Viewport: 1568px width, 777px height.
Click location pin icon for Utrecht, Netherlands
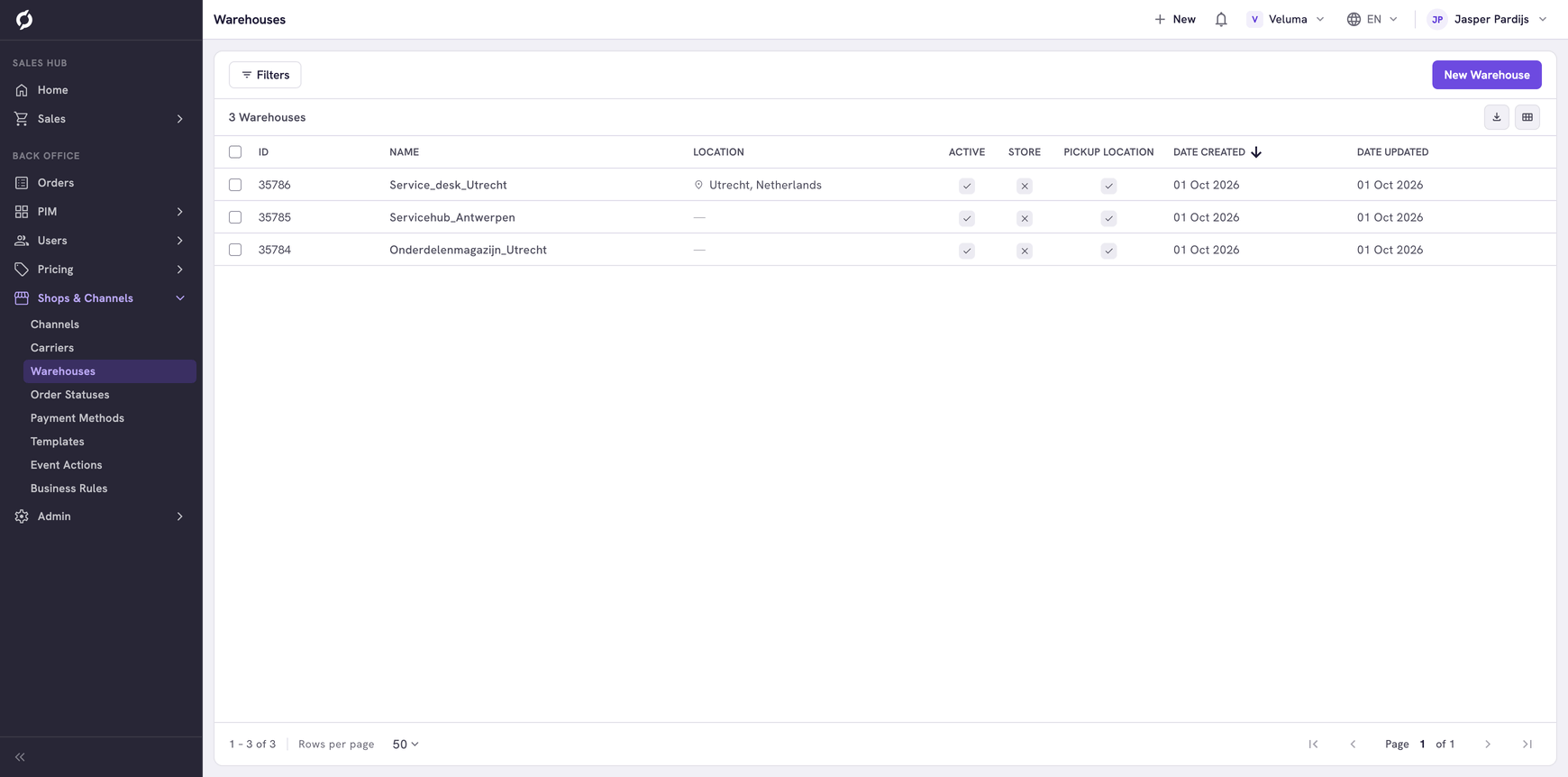coord(698,186)
